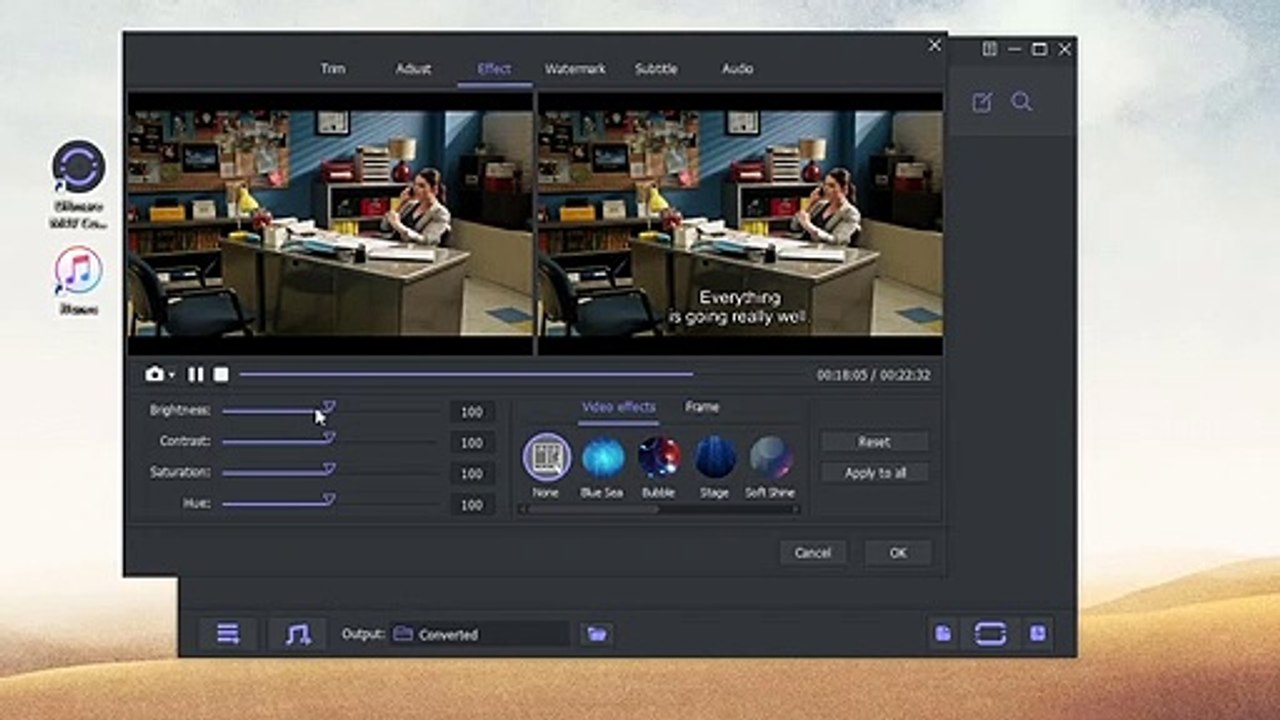Confirm effects with OK

897,553
